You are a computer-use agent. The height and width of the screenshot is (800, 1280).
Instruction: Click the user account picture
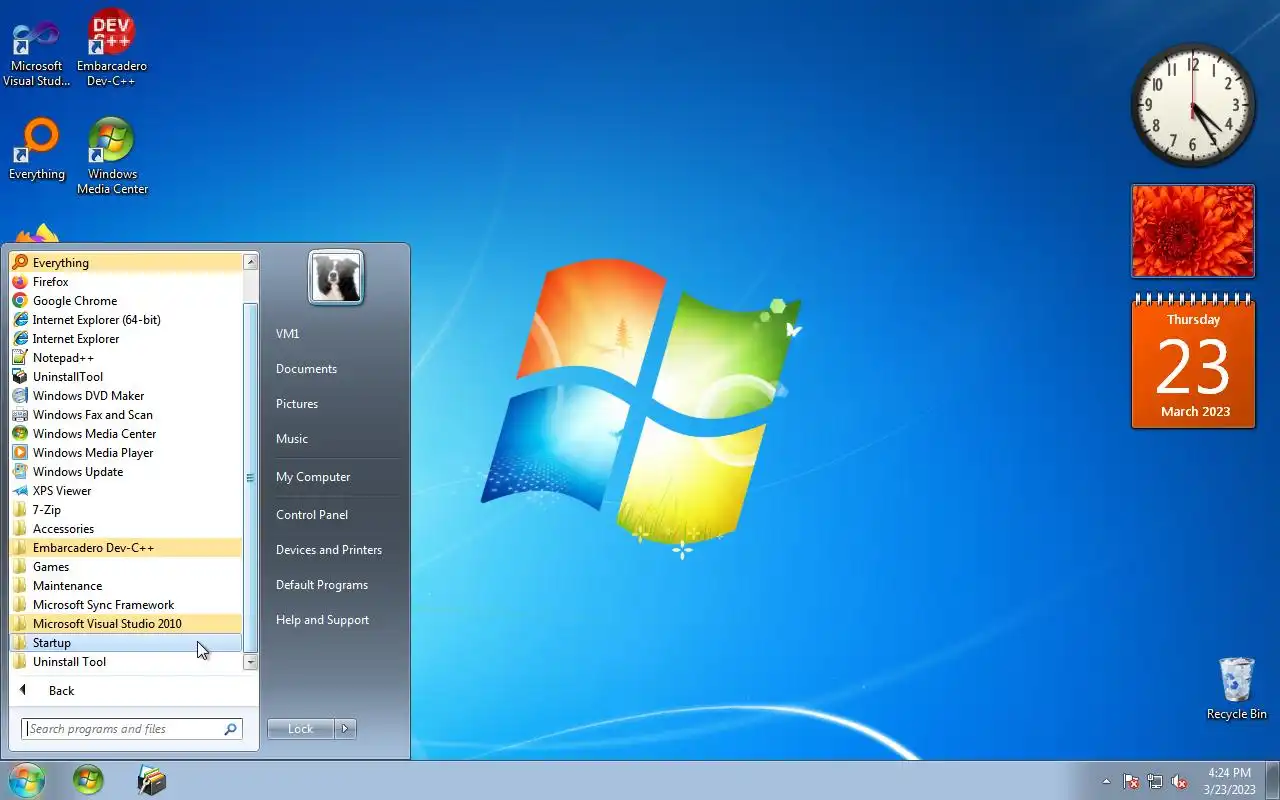pos(336,277)
